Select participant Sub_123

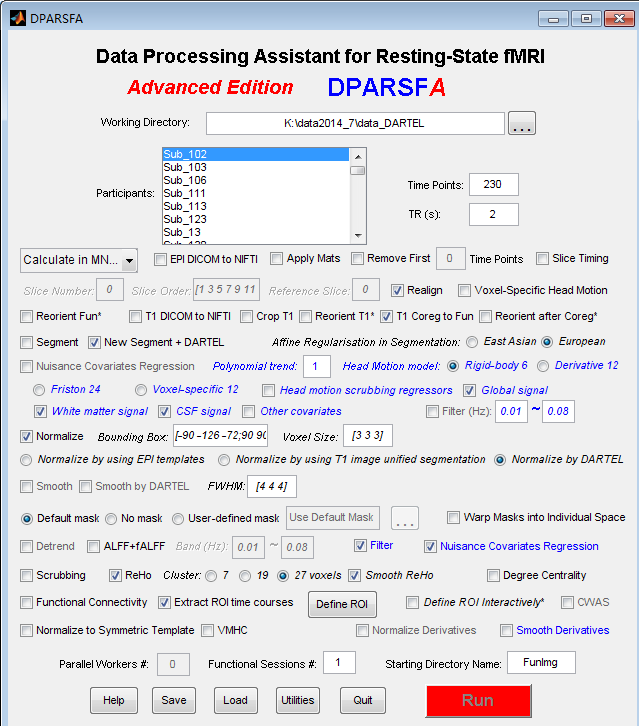(x=256, y=219)
